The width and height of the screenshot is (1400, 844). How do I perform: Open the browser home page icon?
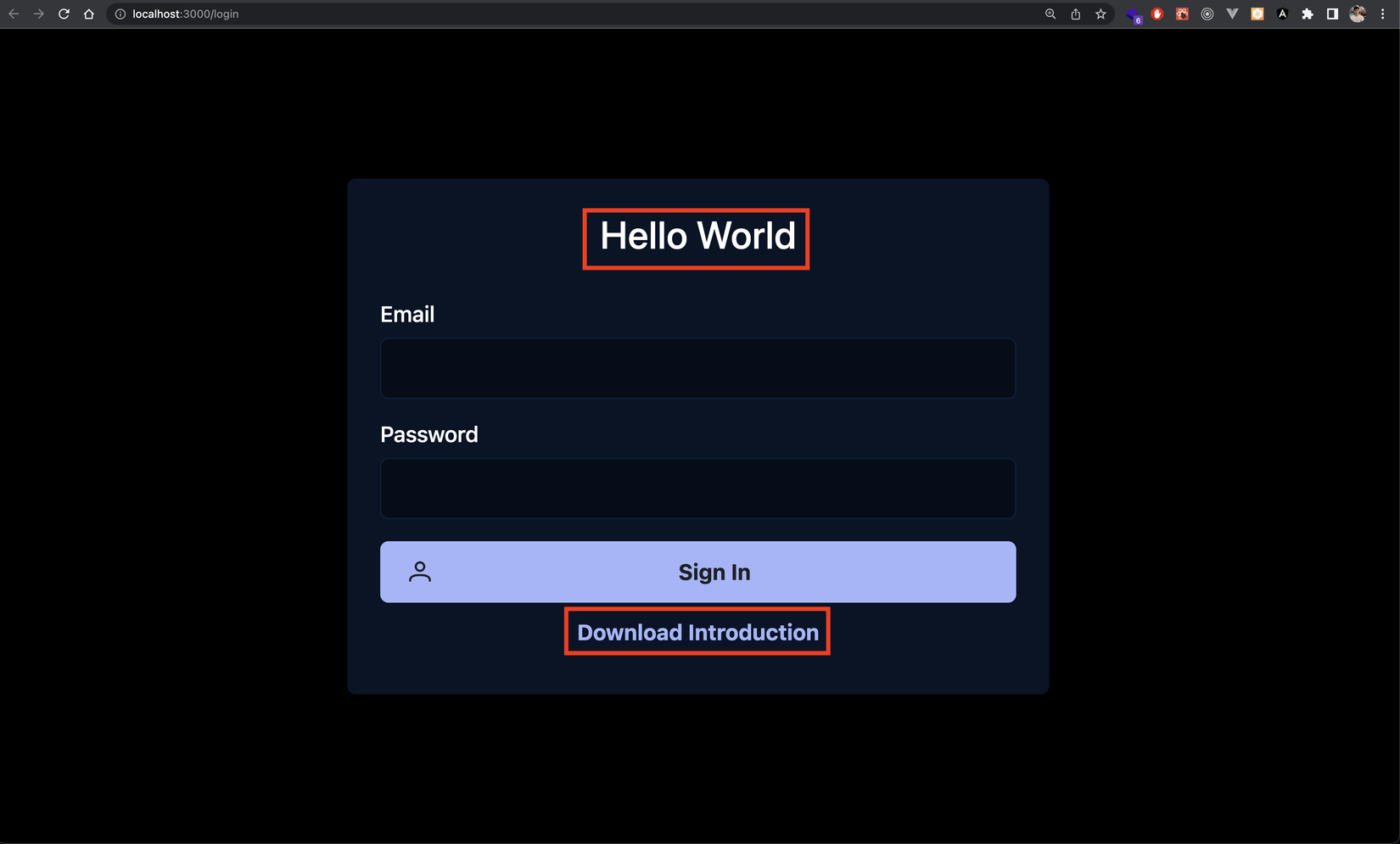tap(89, 14)
